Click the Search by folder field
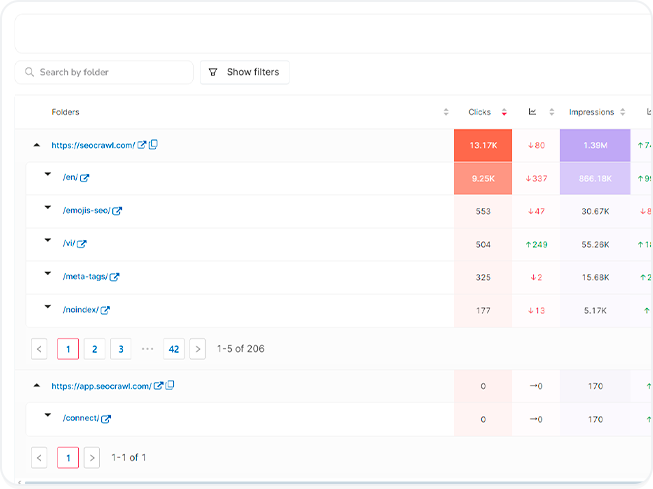The width and height of the screenshot is (653, 489). pyautogui.click(x=105, y=72)
